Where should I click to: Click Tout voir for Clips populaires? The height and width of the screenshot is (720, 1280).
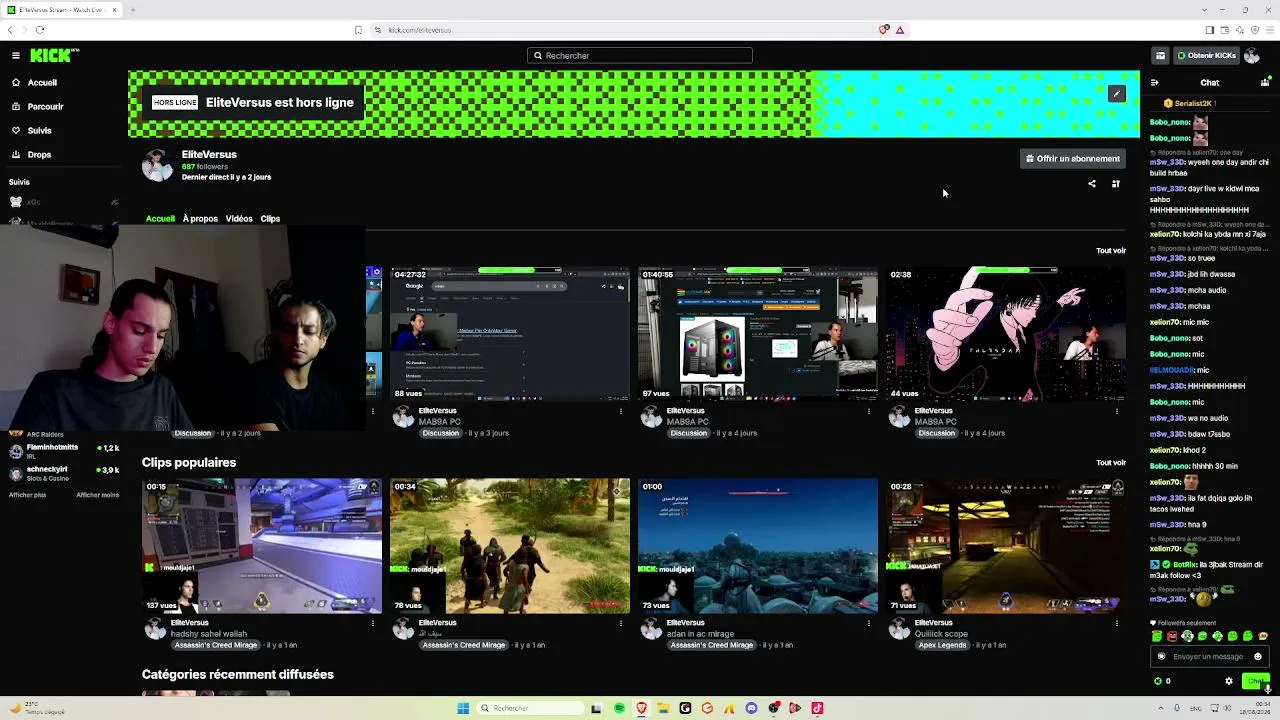tap(1111, 463)
